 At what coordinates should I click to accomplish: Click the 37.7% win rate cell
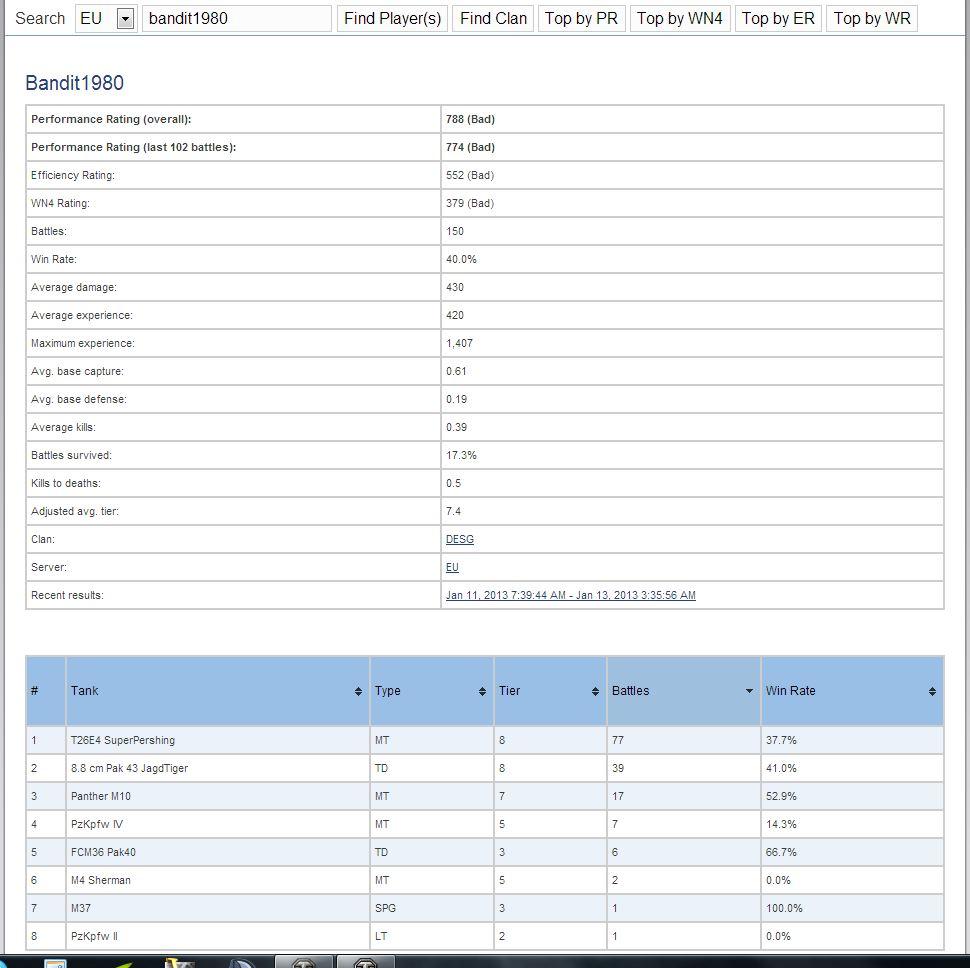852,740
